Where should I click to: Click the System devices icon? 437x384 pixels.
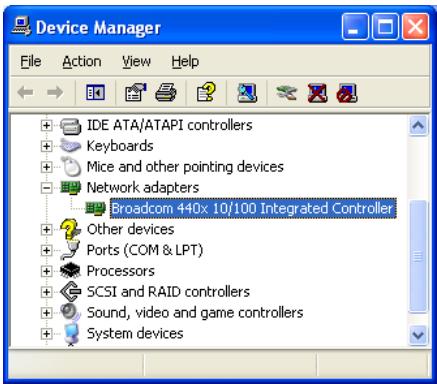(x=71, y=334)
